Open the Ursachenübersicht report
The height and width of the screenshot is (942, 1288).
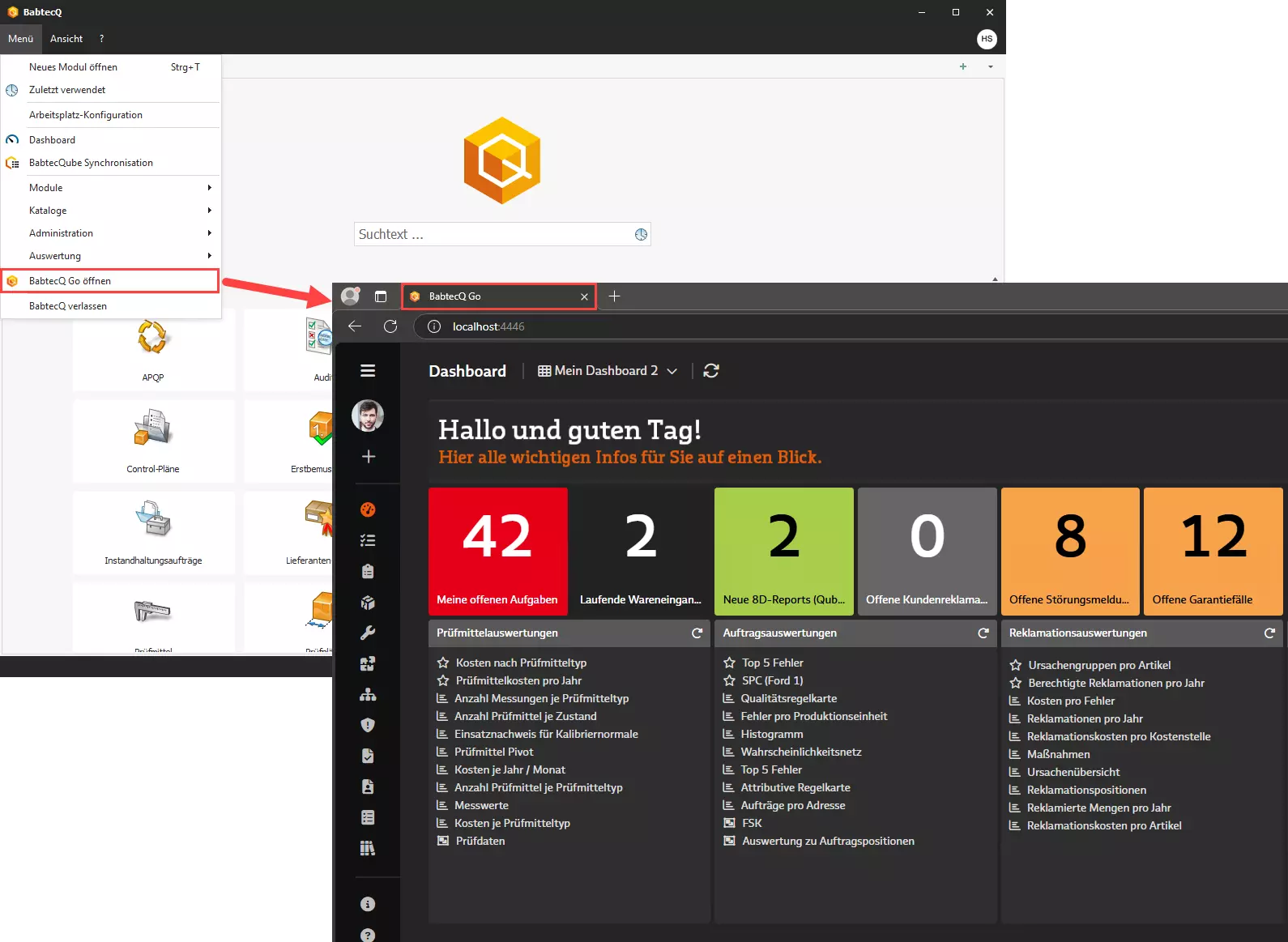(1073, 772)
